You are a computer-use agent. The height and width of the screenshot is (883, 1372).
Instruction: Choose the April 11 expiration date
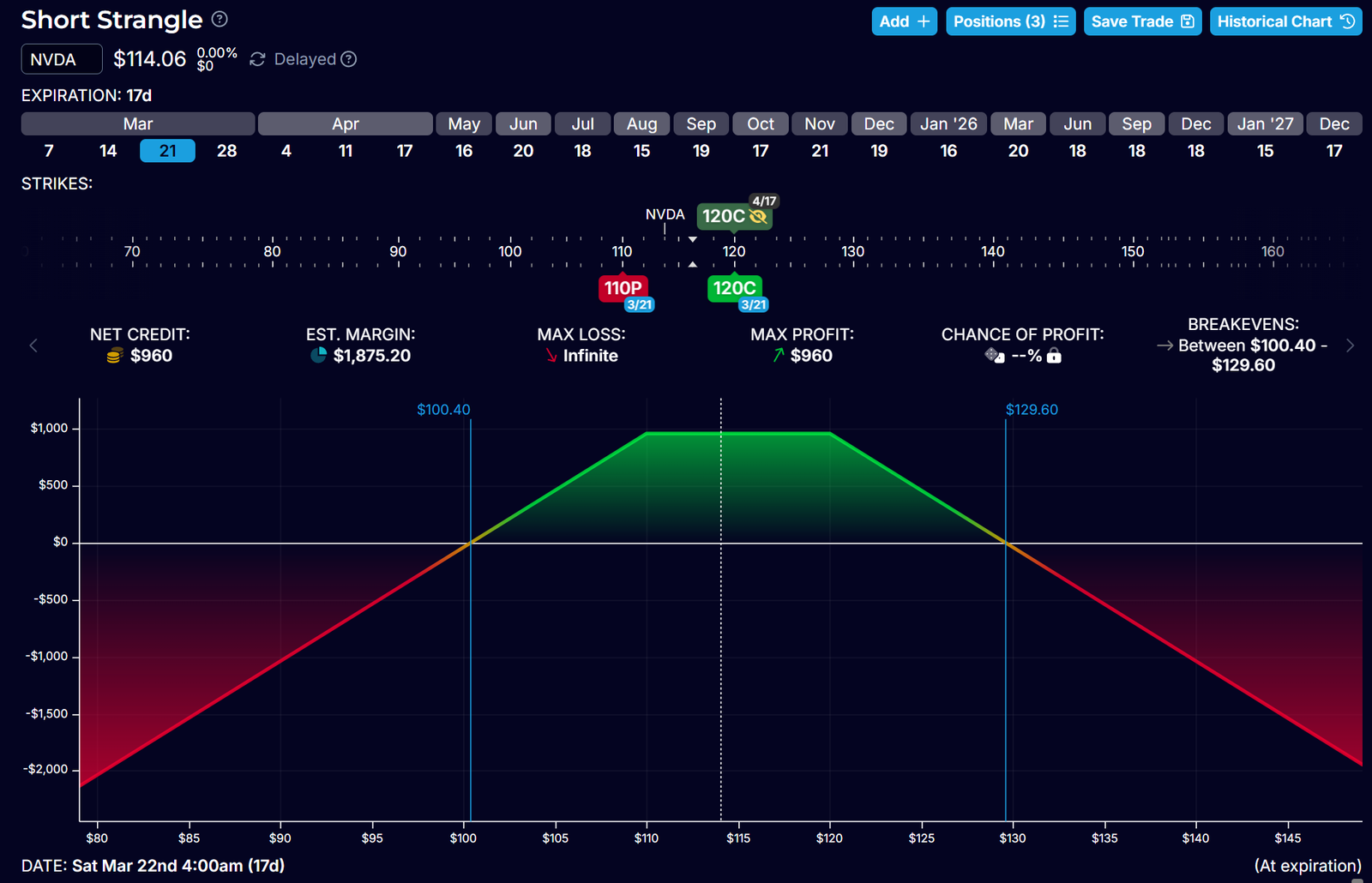click(x=346, y=151)
